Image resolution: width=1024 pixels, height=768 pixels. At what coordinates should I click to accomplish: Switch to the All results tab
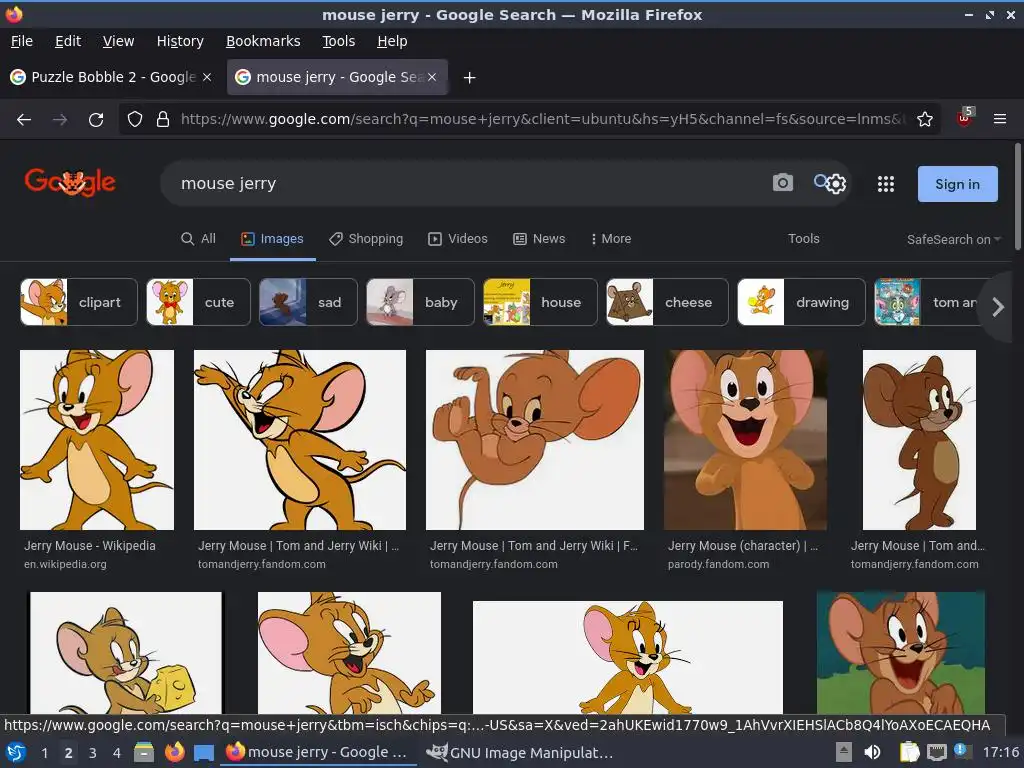pyautogui.click(x=198, y=239)
